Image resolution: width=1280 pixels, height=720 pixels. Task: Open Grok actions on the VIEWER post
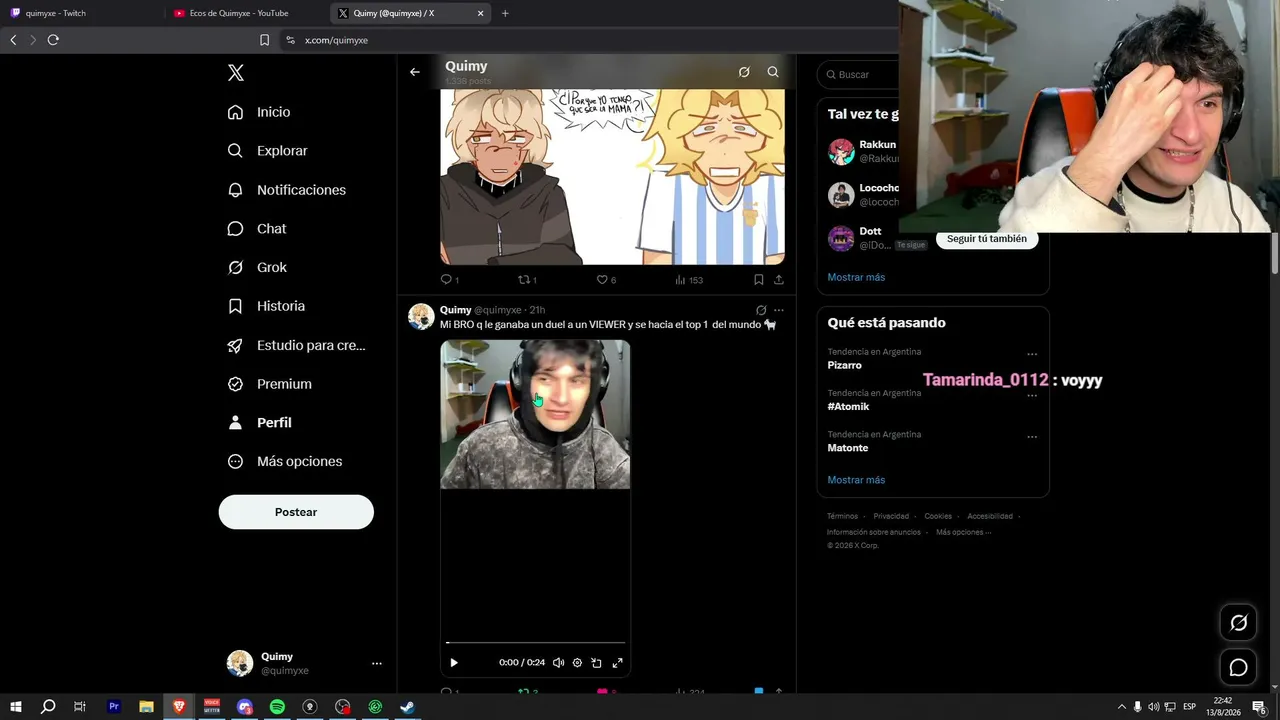tap(761, 310)
